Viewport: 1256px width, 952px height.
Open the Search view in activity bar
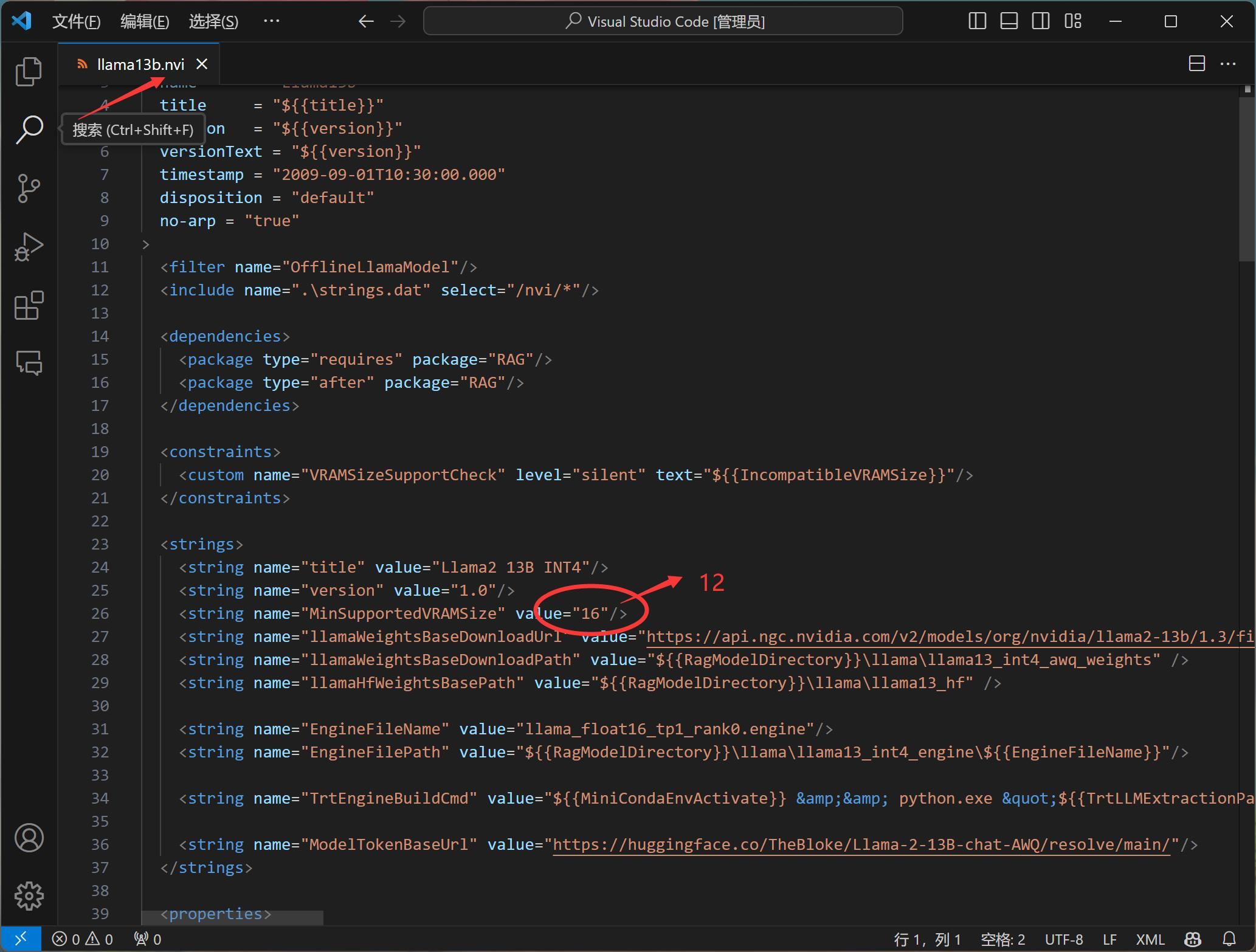(29, 129)
